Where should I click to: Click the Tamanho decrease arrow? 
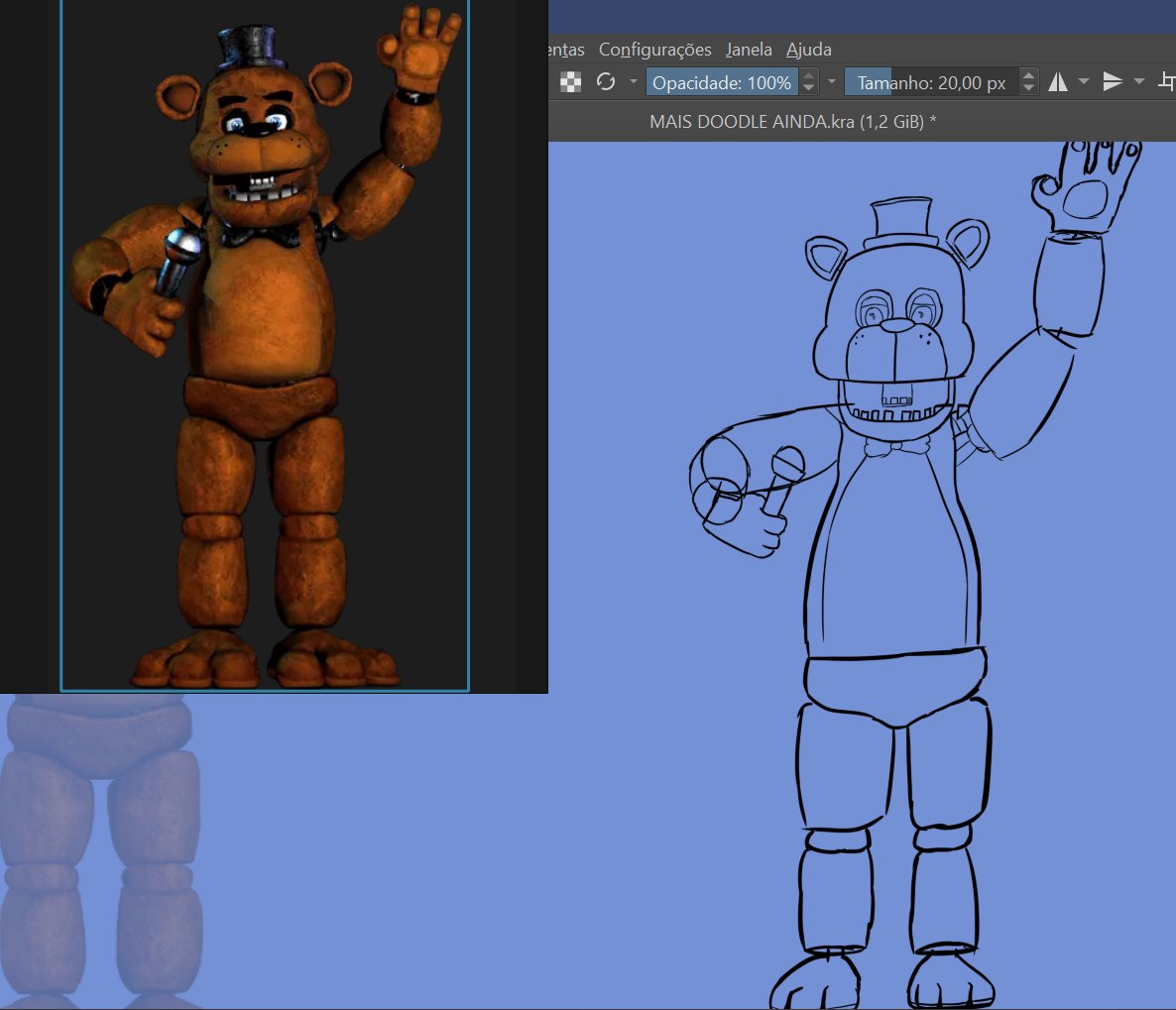1029,88
